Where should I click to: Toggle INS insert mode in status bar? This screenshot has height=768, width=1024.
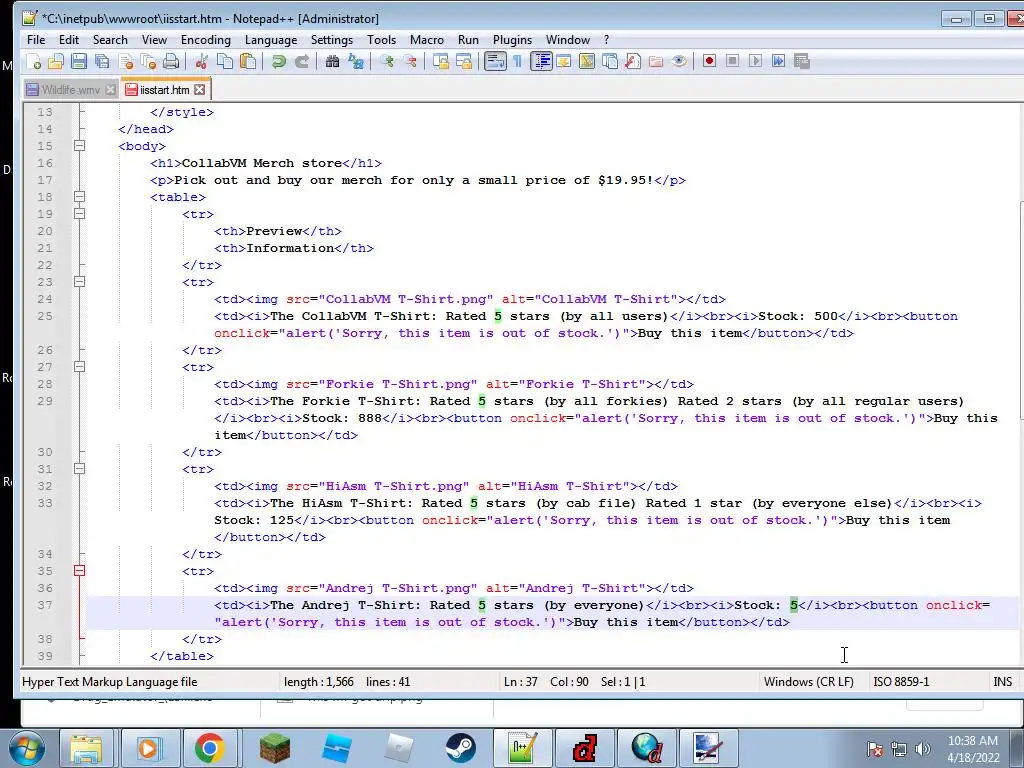pos(1002,682)
